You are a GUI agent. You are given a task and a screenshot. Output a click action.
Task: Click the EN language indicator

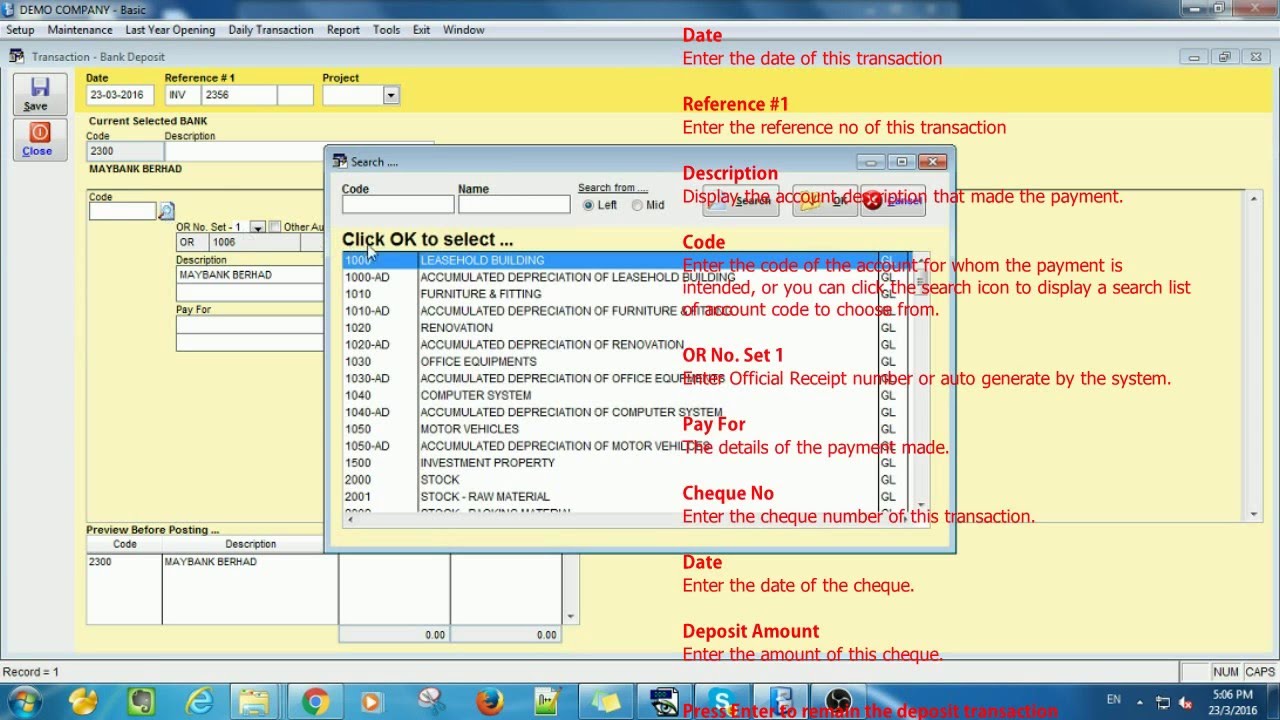[1114, 700]
